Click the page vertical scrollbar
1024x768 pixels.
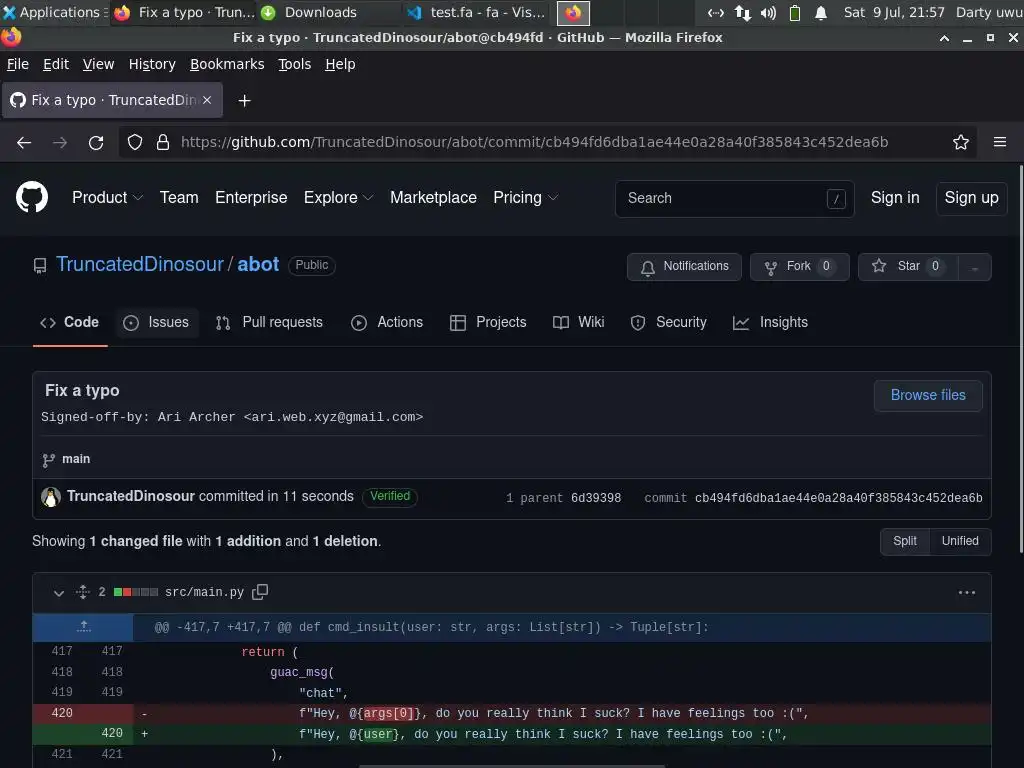pos(1020,359)
